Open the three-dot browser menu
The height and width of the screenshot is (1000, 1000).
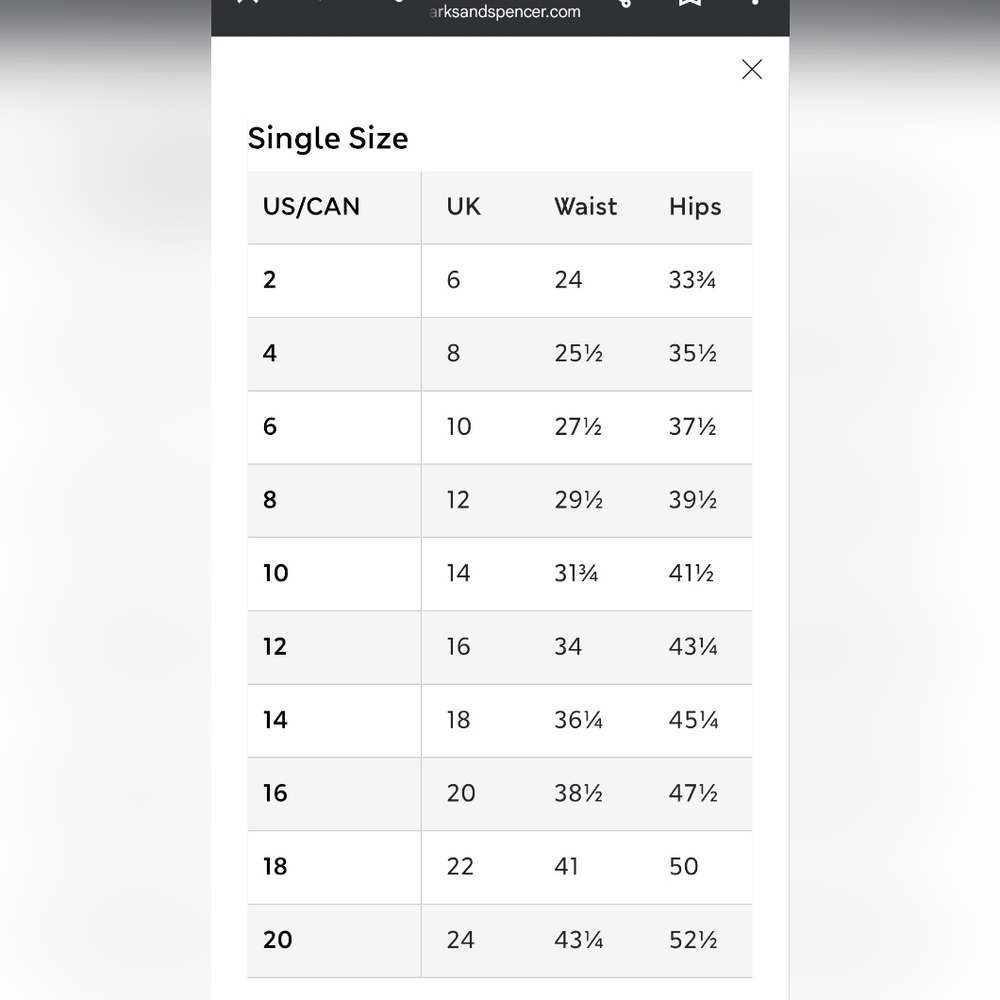[x=755, y=3]
